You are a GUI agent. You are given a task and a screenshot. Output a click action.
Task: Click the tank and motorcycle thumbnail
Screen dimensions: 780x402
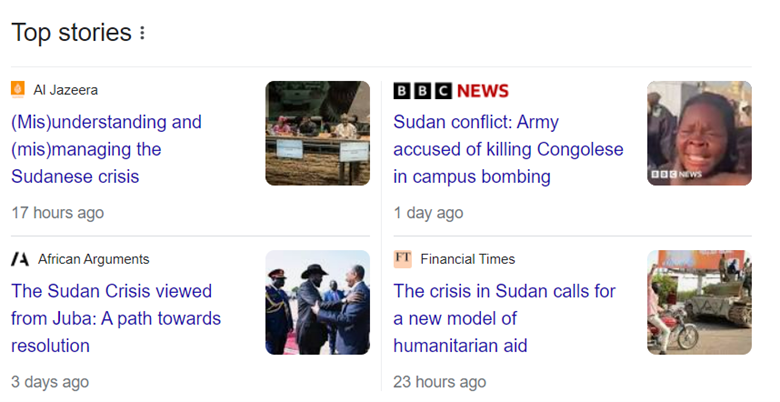point(699,302)
